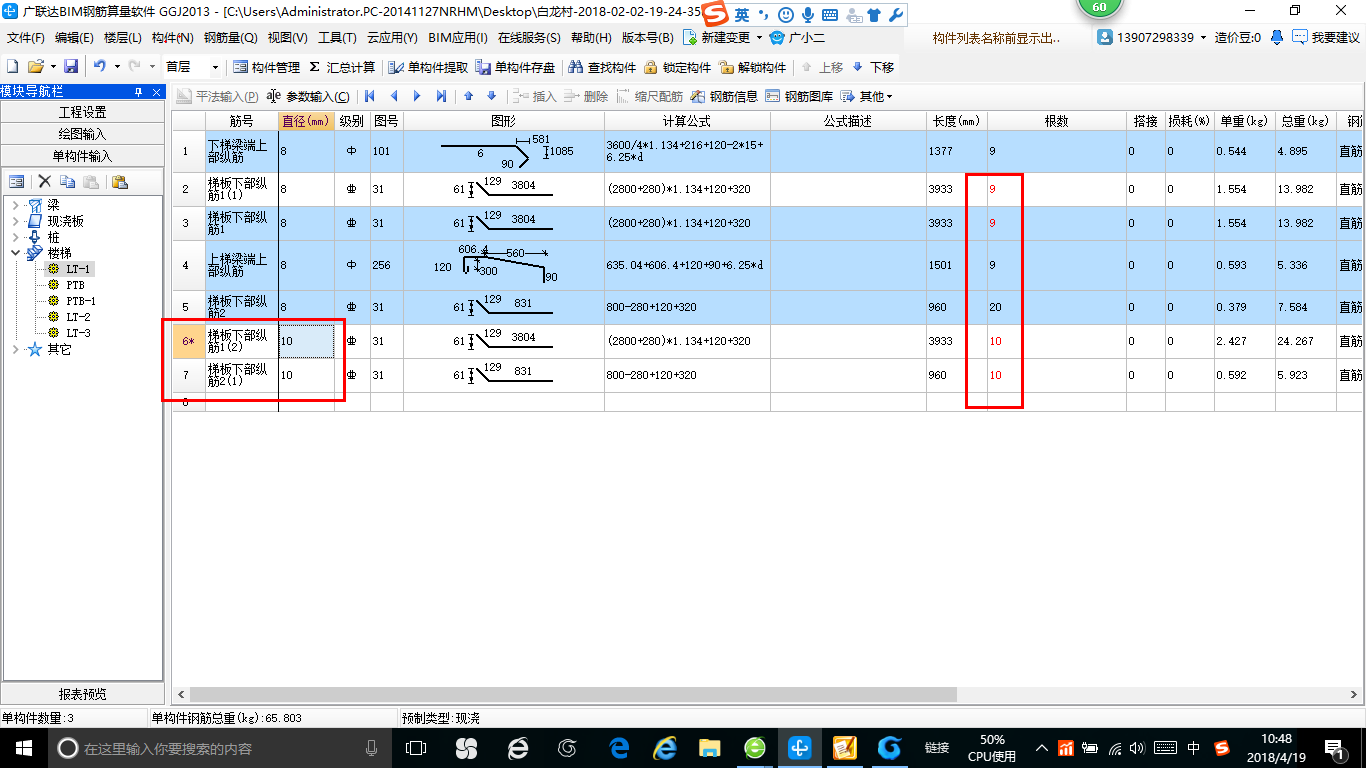Select the LT-2 tree item
This screenshot has height=768, width=1366.
pos(78,317)
